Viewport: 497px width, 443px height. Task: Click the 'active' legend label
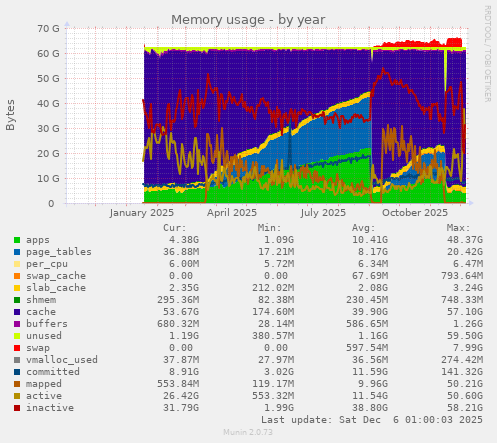tap(44, 396)
